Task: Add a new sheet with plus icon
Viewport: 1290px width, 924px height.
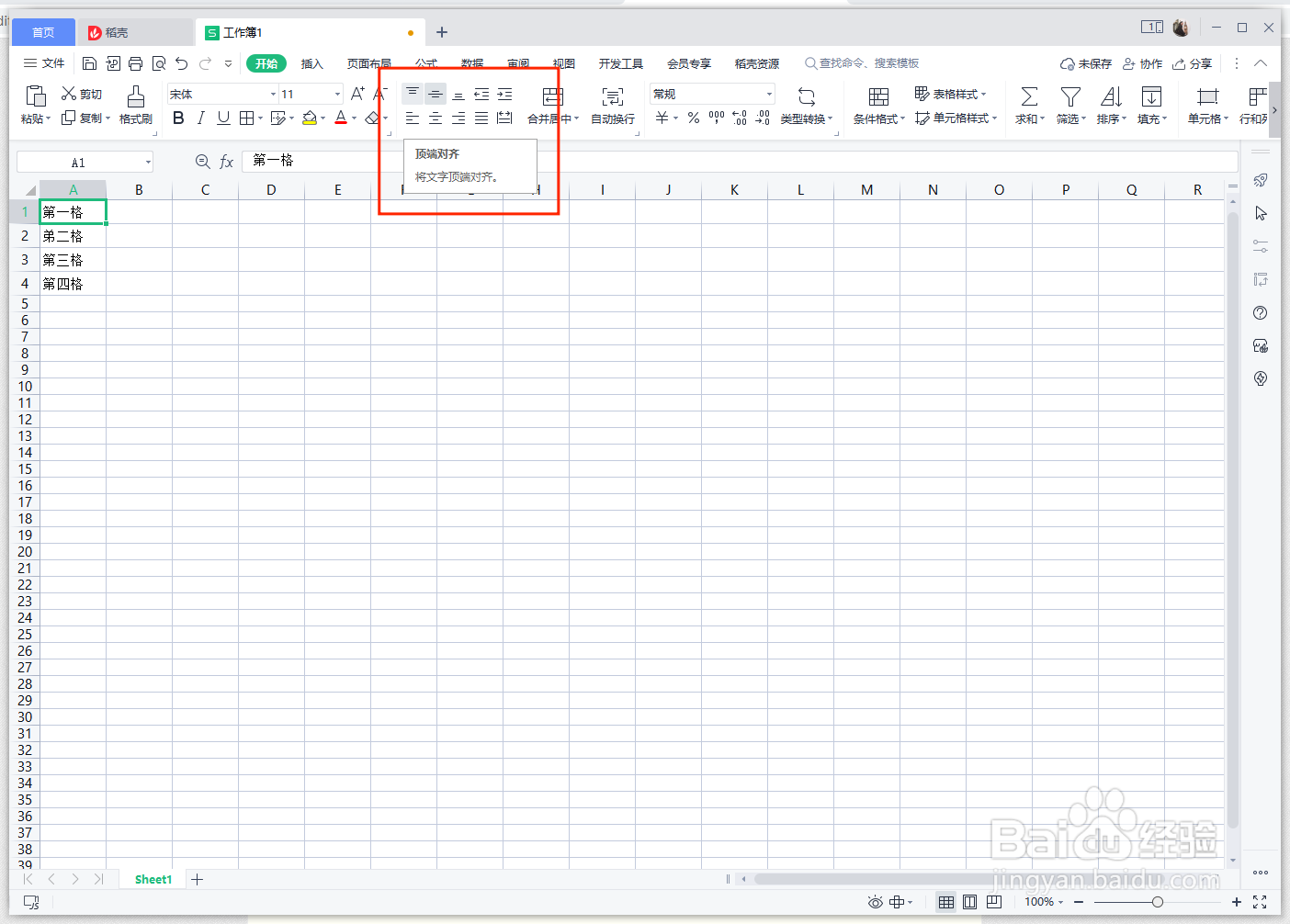Action: click(197, 879)
